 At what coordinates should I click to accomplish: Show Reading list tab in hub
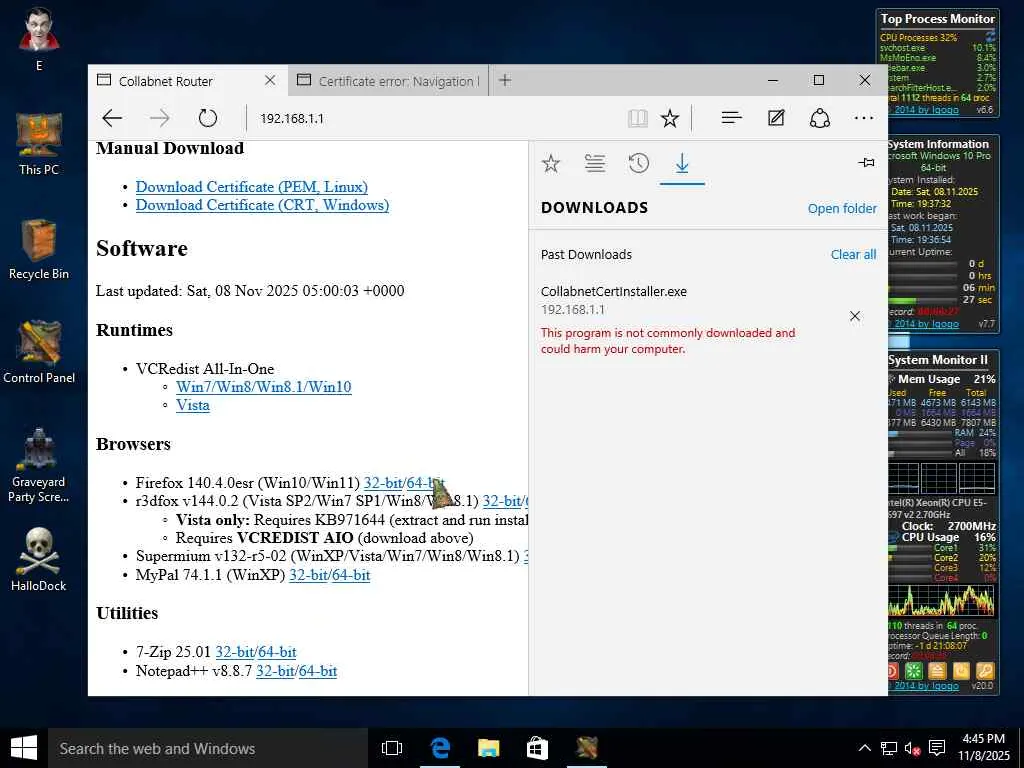tap(594, 163)
